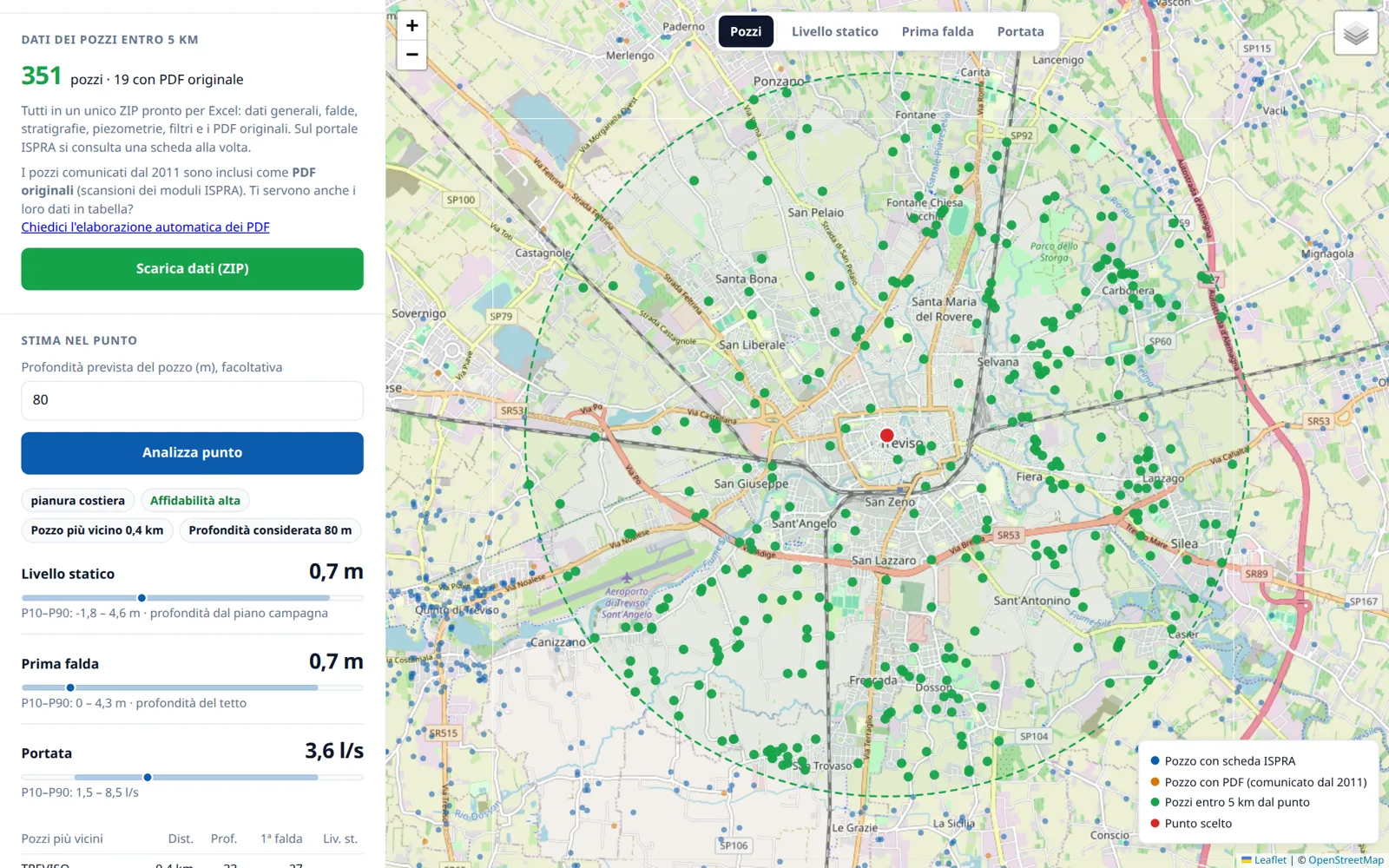Click the 'Santa Bona' map label

click(x=746, y=279)
